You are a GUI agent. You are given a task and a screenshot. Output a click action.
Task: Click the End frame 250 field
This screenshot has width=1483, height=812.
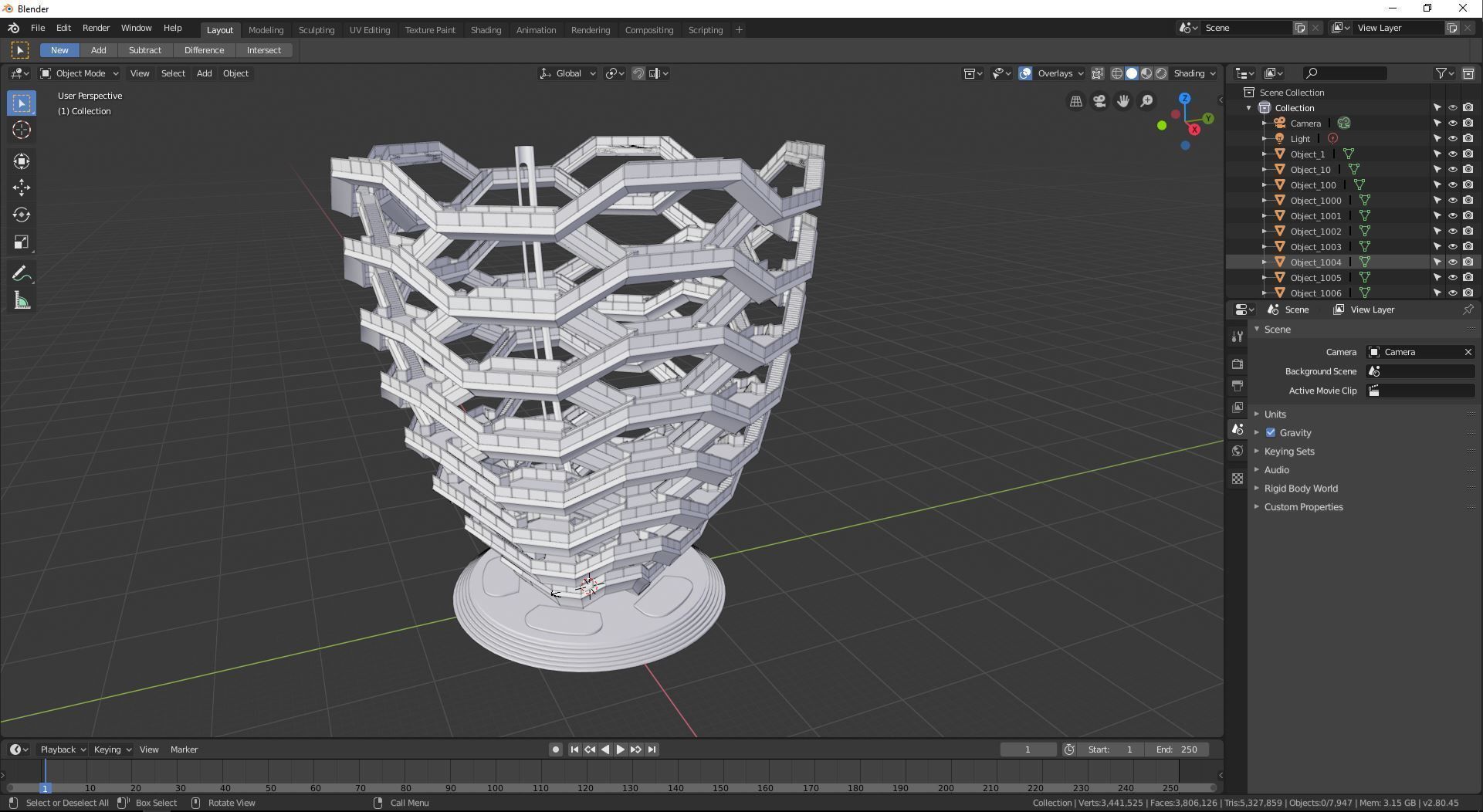[x=1177, y=749]
